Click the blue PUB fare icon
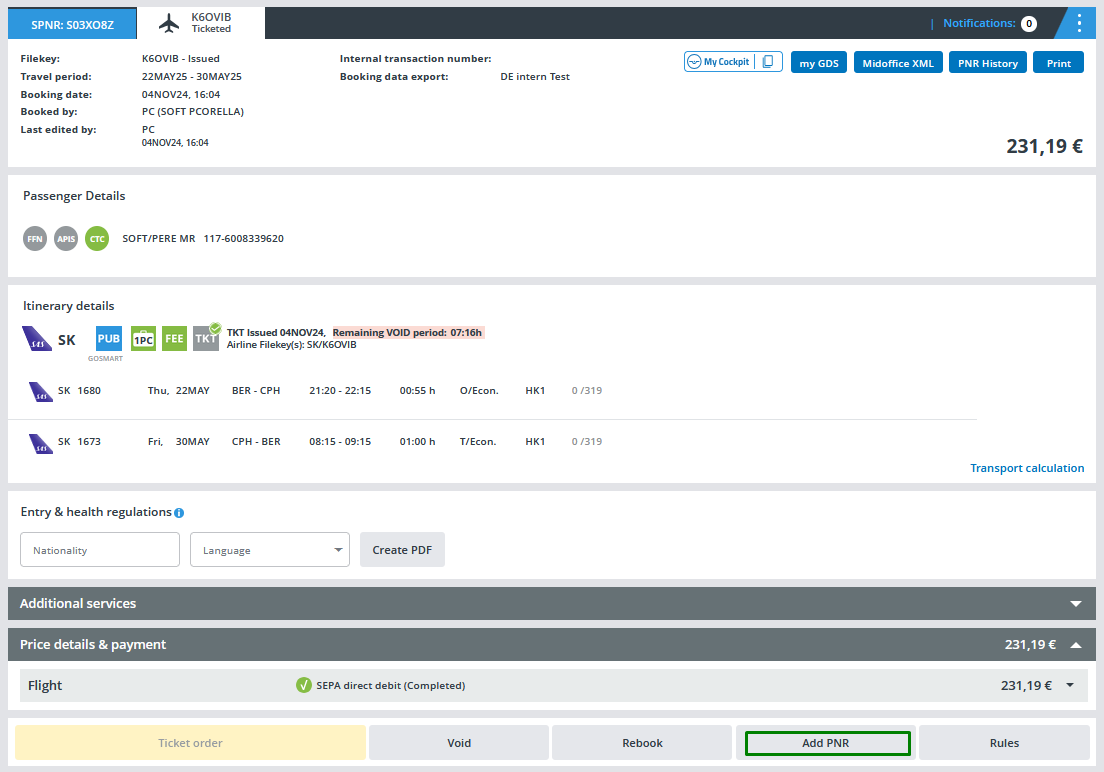 [109, 339]
